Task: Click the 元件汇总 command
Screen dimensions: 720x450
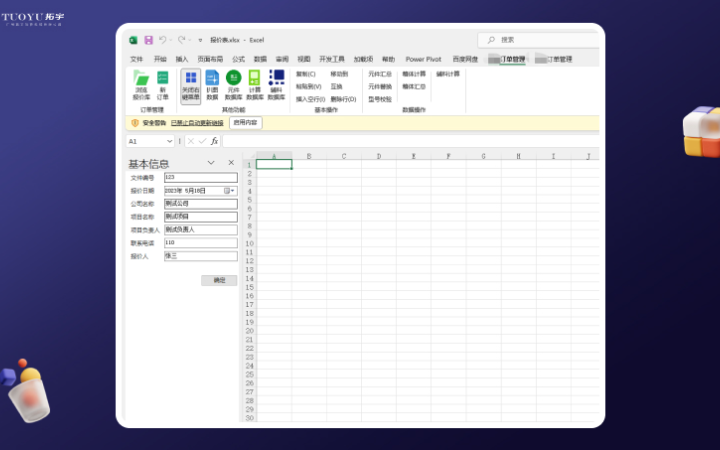Action: tap(380, 74)
